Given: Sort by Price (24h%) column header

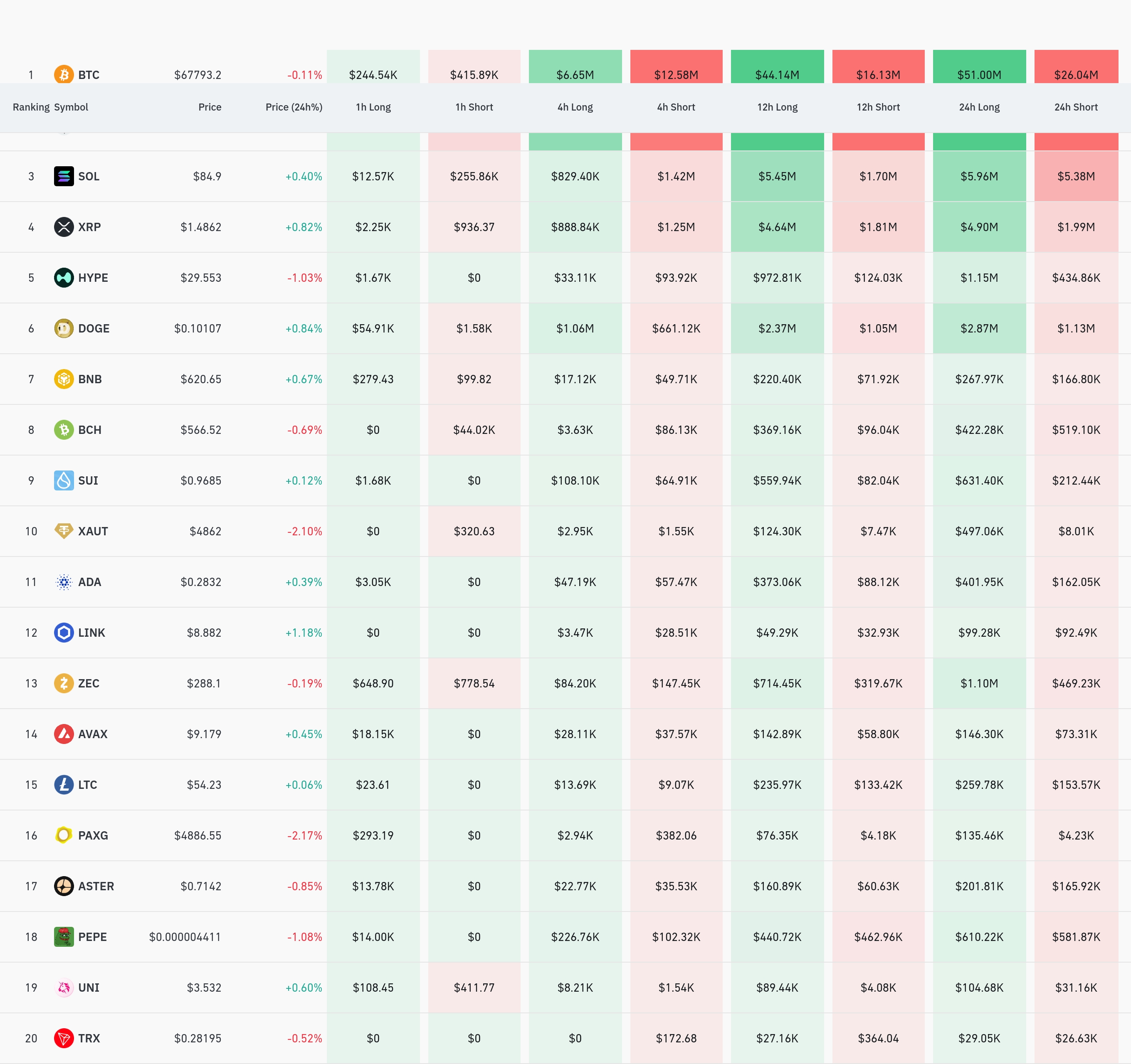Looking at the screenshot, I should pos(294,107).
